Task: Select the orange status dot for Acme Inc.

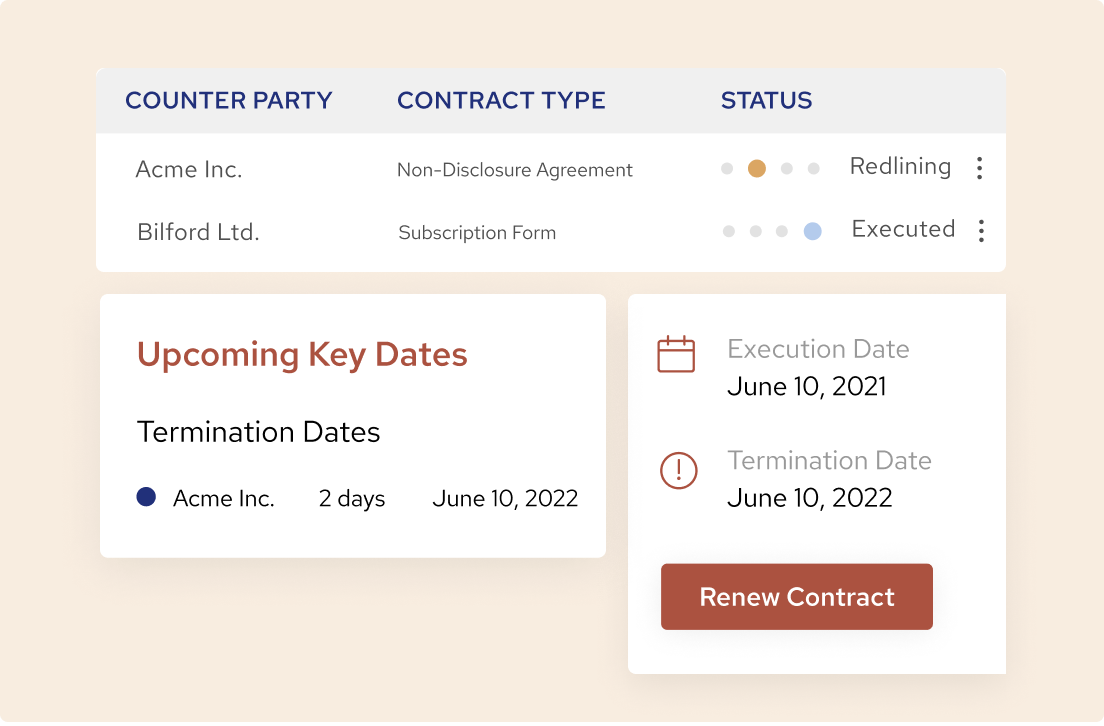Action: pos(756,168)
